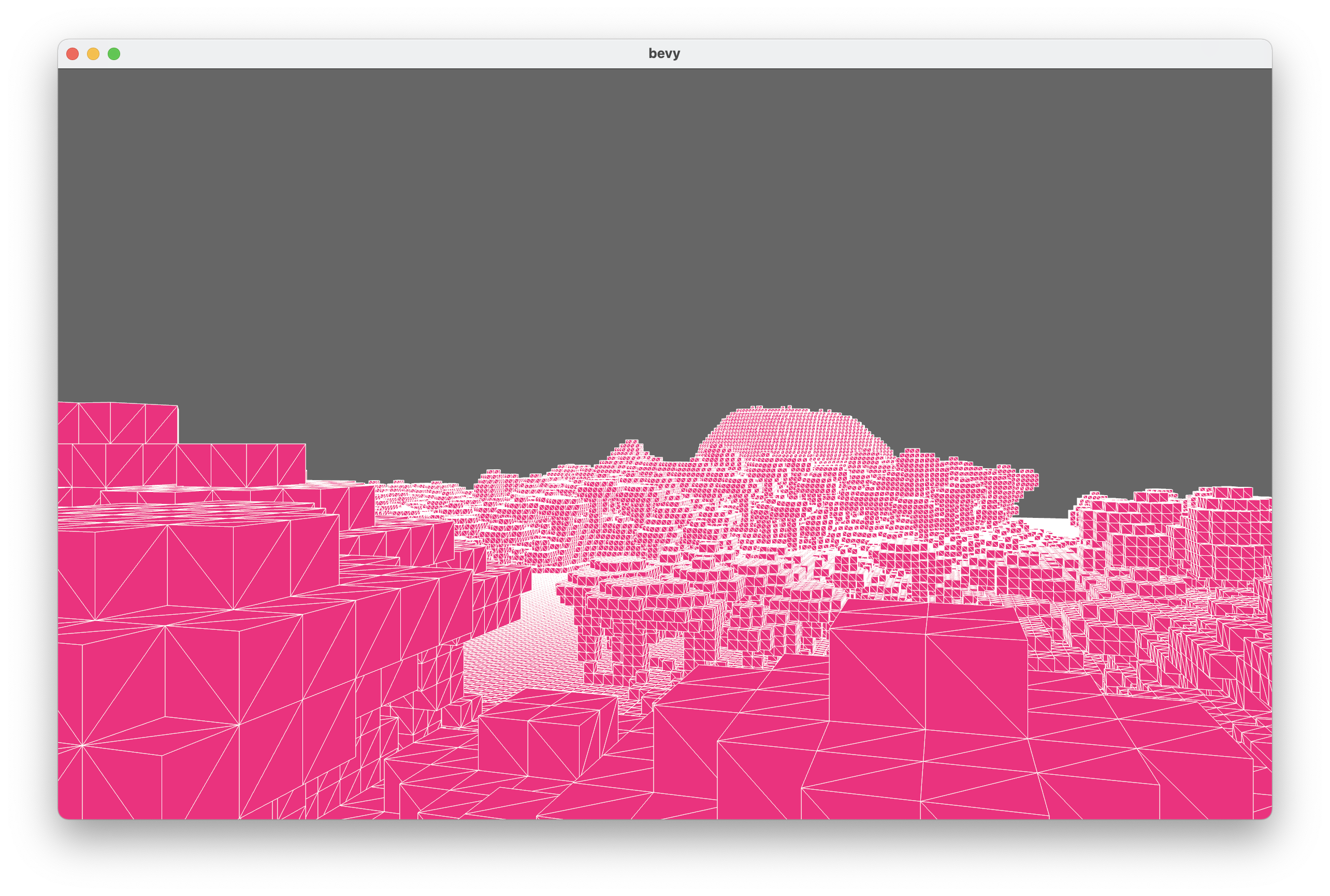Click the red close window button
1330x896 pixels.
73,54
